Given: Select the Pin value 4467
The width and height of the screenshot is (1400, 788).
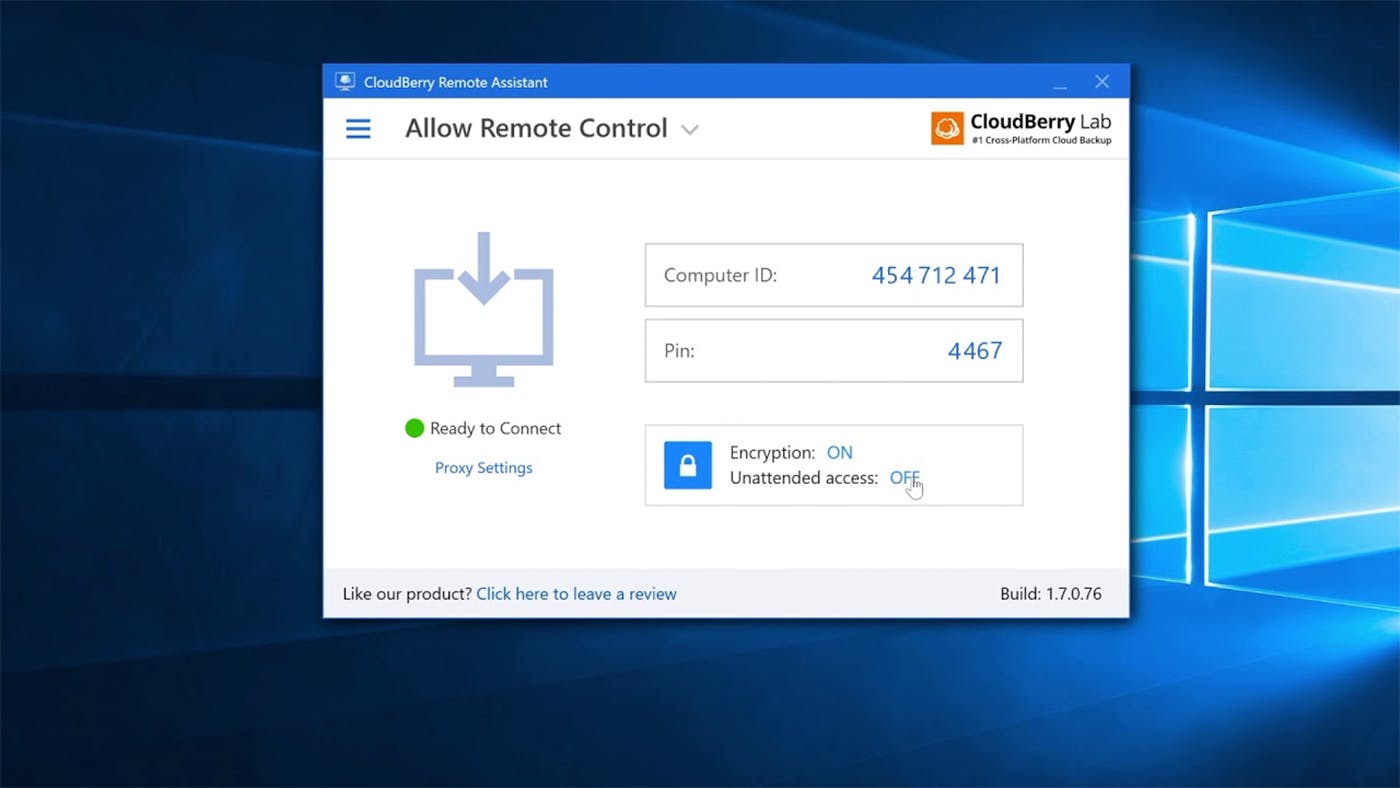Looking at the screenshot, I should click(x=975, y=351).
